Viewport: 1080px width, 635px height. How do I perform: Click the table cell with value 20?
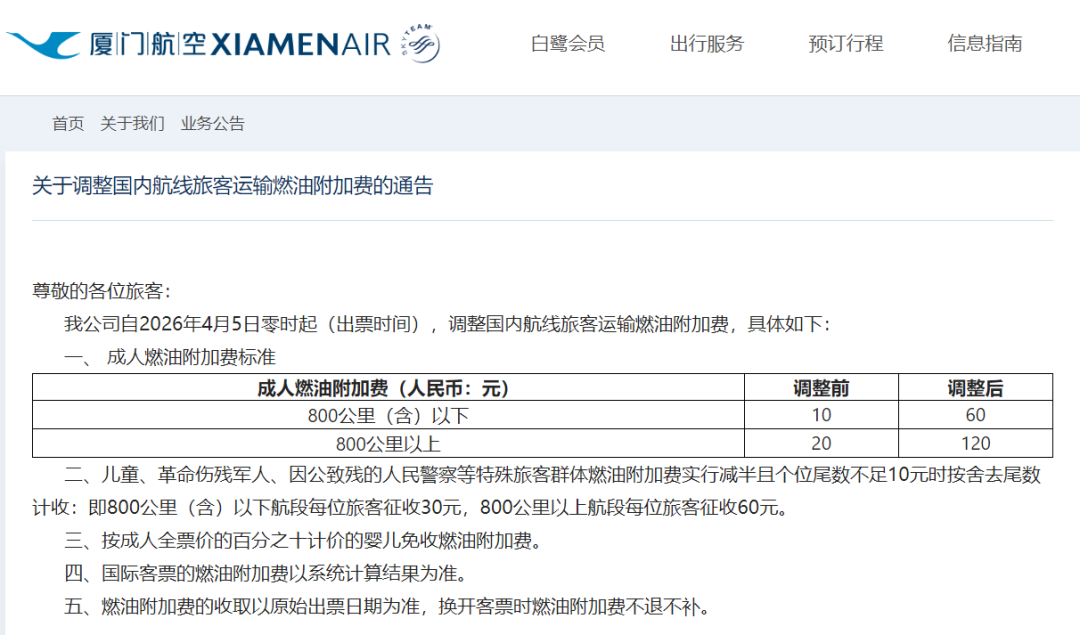coord(821,444)
